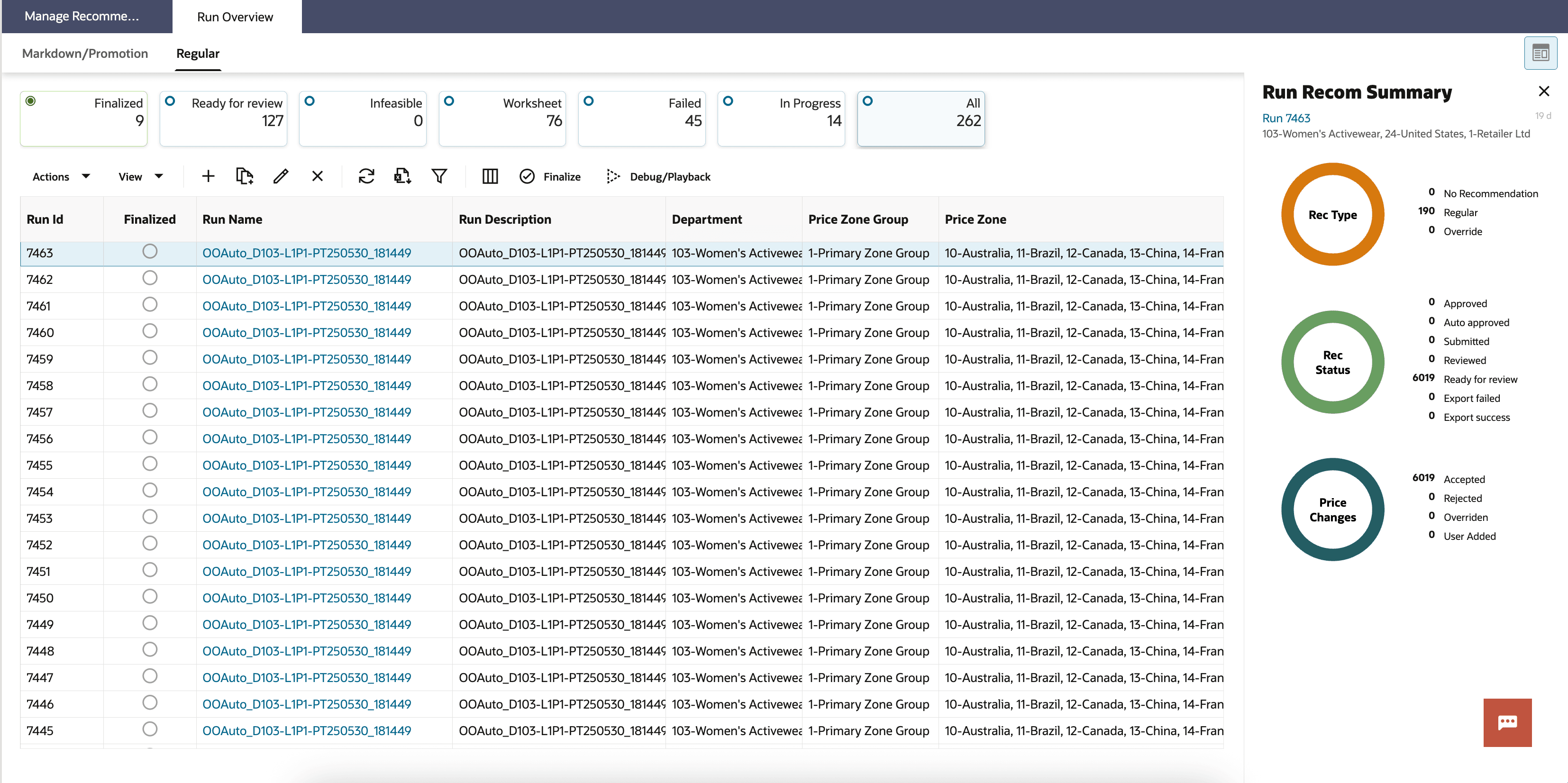Click the Finalize button
This screenshot has height=783, width=1568.
coord(550,177)
